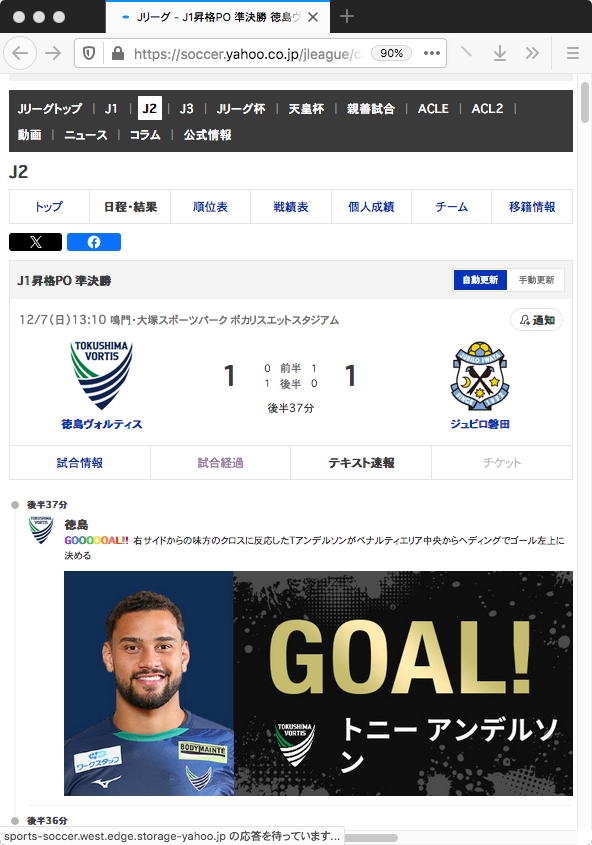Show the site lock security info
The width and height of the screenshot is (592, 845).
tap(118, 53)
